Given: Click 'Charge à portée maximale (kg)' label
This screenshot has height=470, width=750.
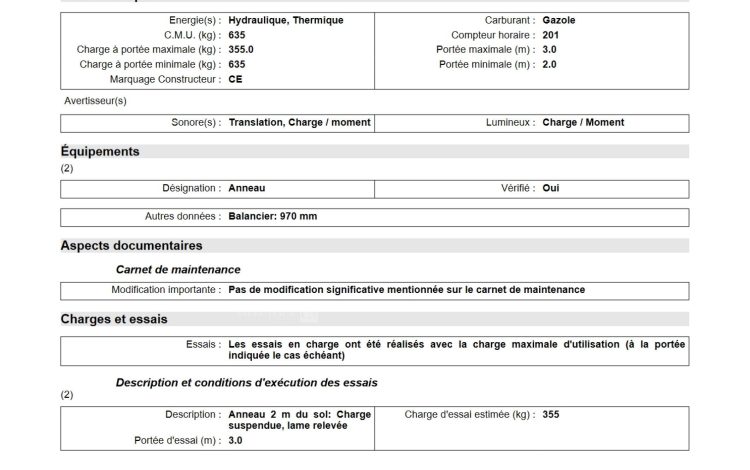Looking at the screenshot, I should [x=149, y=50].
